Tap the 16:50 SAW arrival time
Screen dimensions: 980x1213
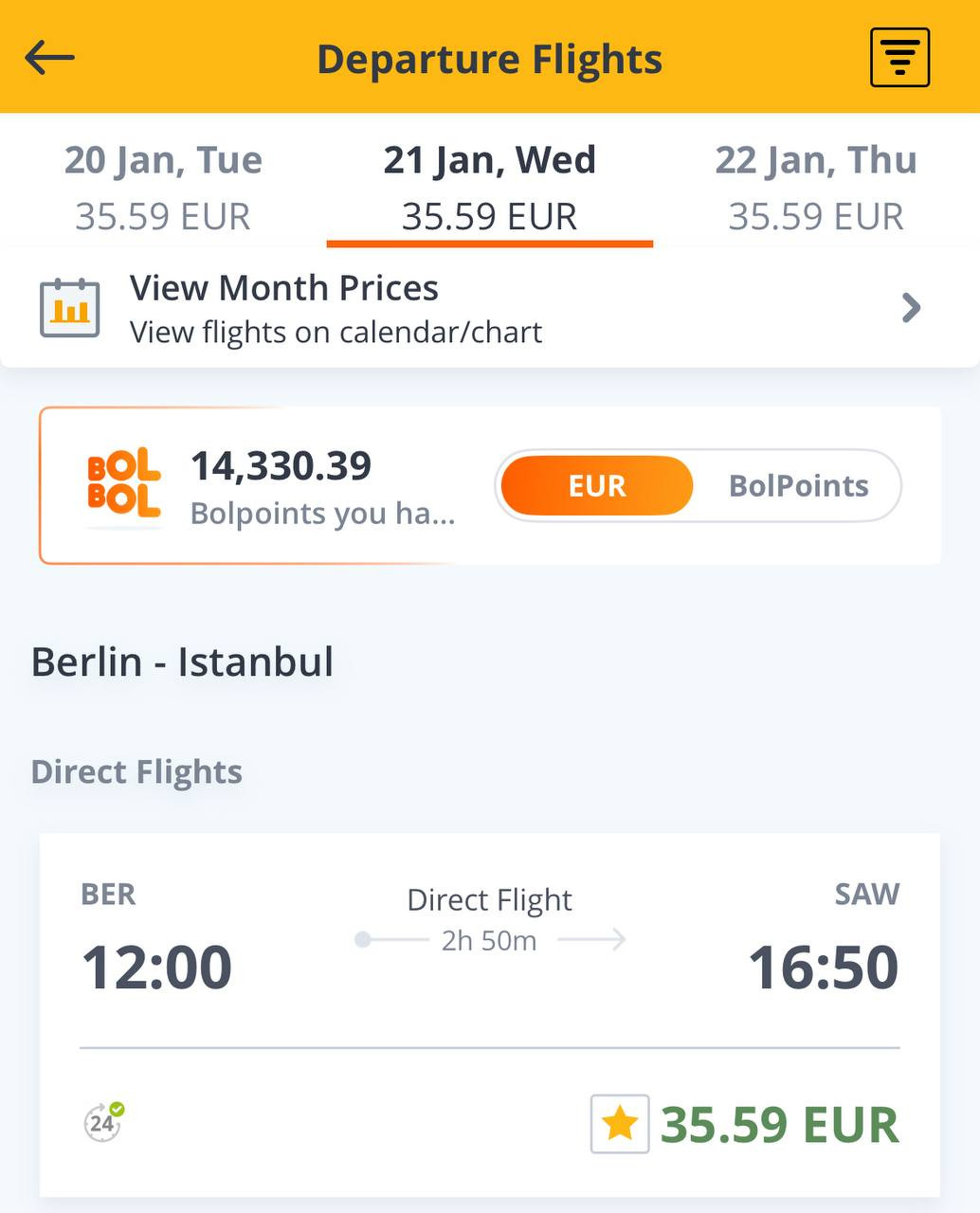point(823,966)
